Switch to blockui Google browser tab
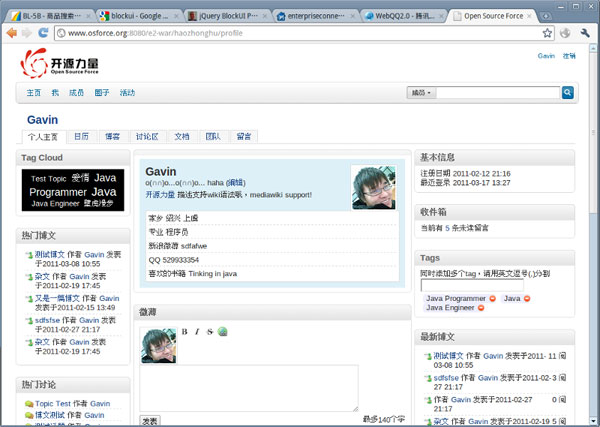This screenshot has height=427, width=600. [138, 16]
